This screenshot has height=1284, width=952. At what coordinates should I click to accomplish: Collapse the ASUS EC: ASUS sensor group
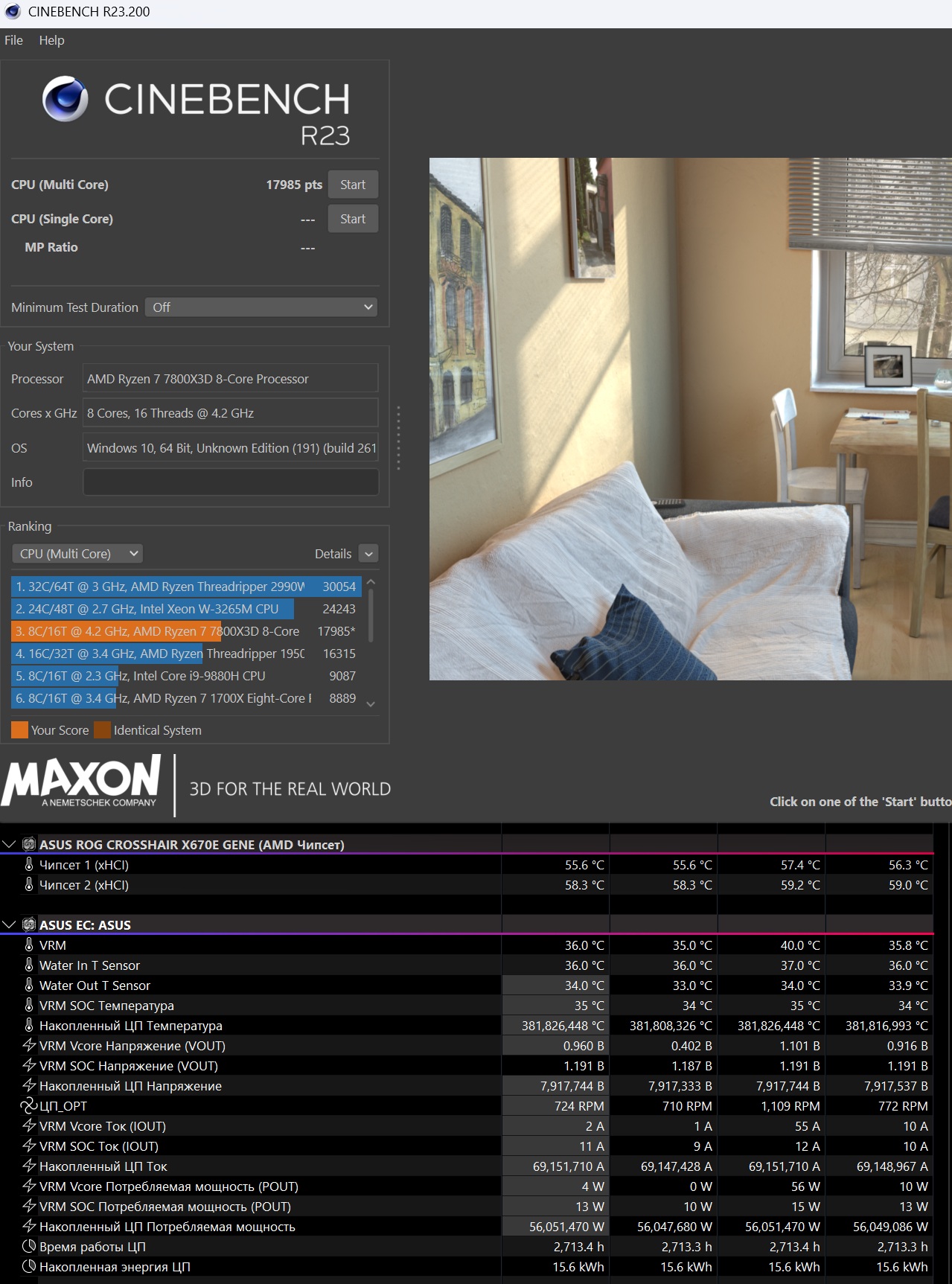(x=10, y=924)
